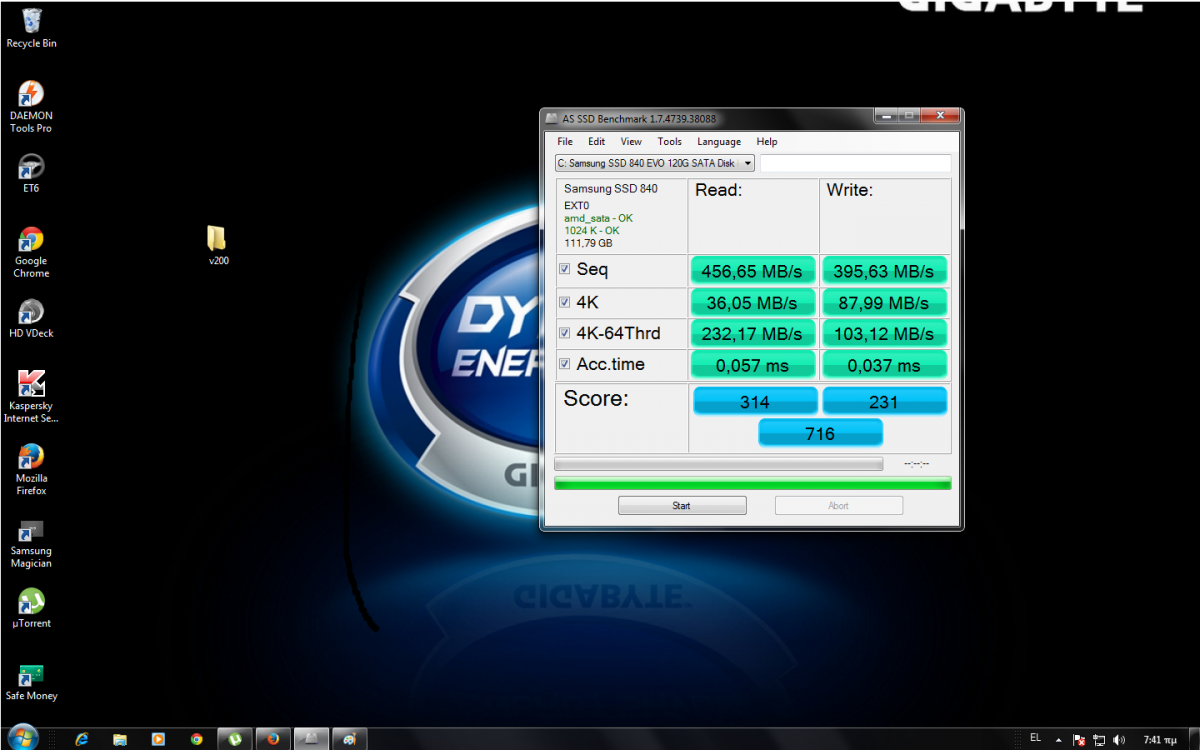Open the network tray icon

[x=1099, y=740]
